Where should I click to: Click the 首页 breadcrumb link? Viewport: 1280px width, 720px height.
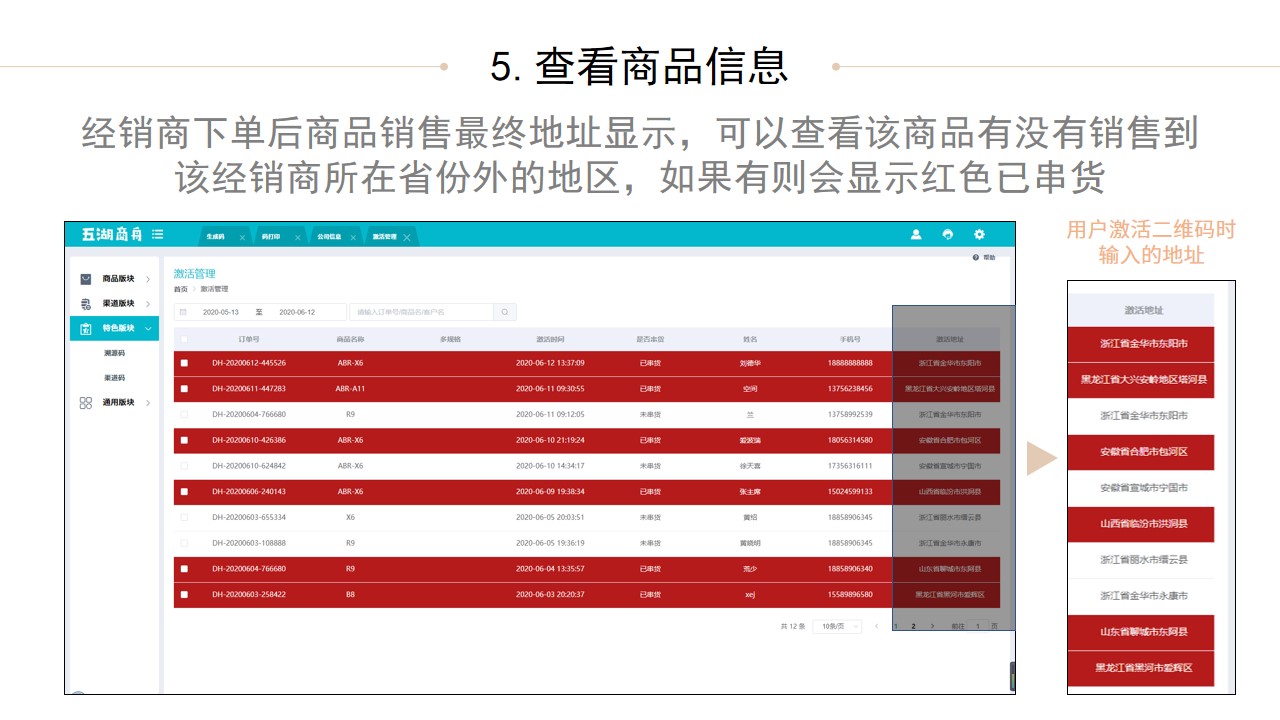pyautogui.click(x=180, y=289)
